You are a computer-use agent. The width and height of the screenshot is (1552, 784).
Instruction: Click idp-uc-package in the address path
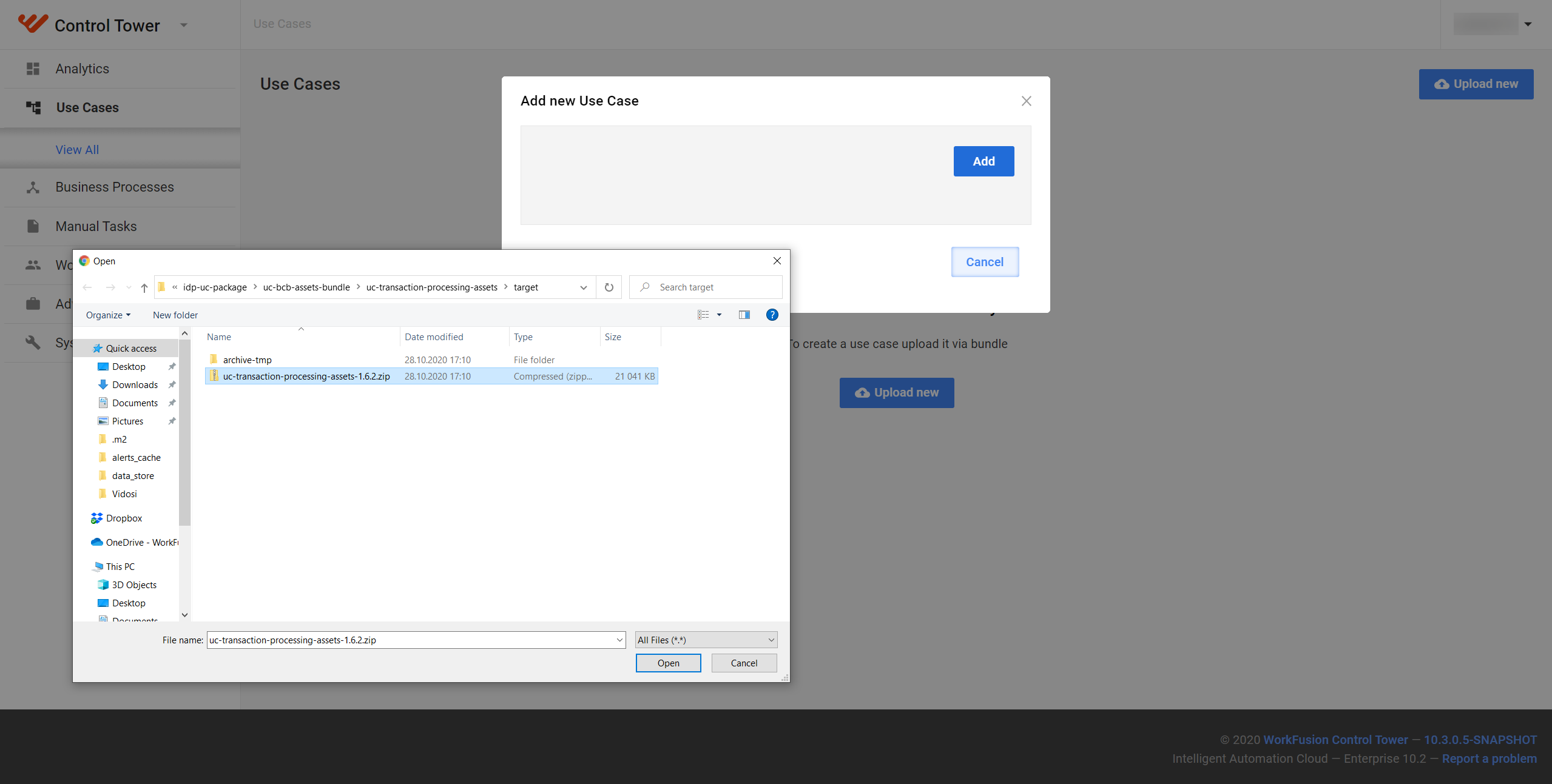pyautogui.click(x=215, y=287)
